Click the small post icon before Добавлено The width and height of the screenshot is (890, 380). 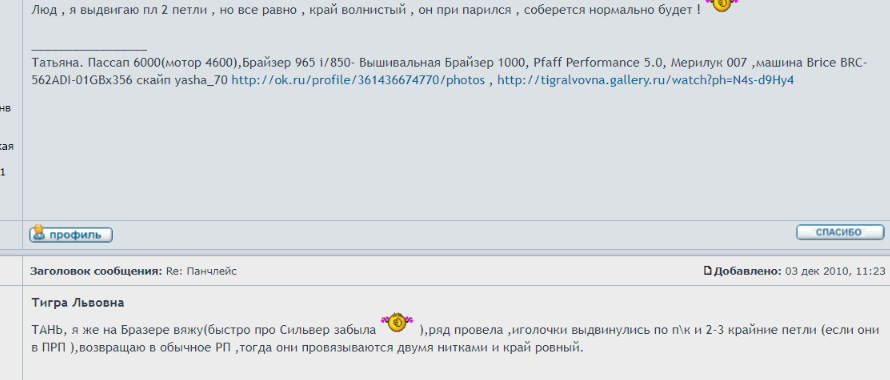(707, 271)
